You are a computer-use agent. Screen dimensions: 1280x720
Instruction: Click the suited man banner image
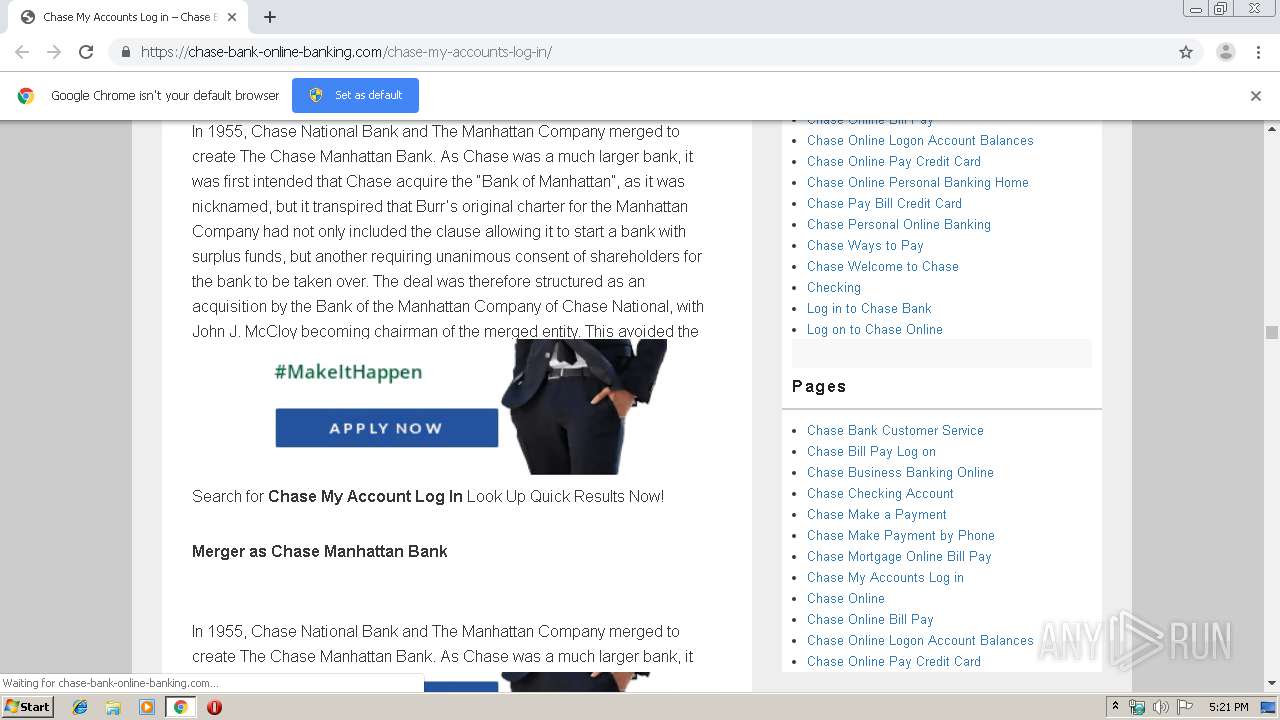click(x=584, y=406)
